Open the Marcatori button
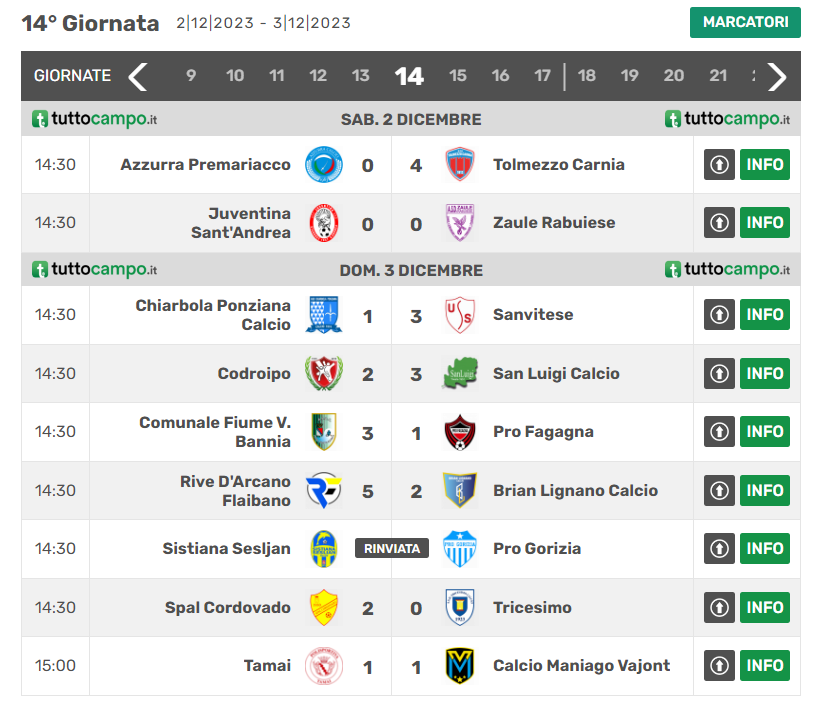The width and height of the screenshot is (817, 701). 745,22
